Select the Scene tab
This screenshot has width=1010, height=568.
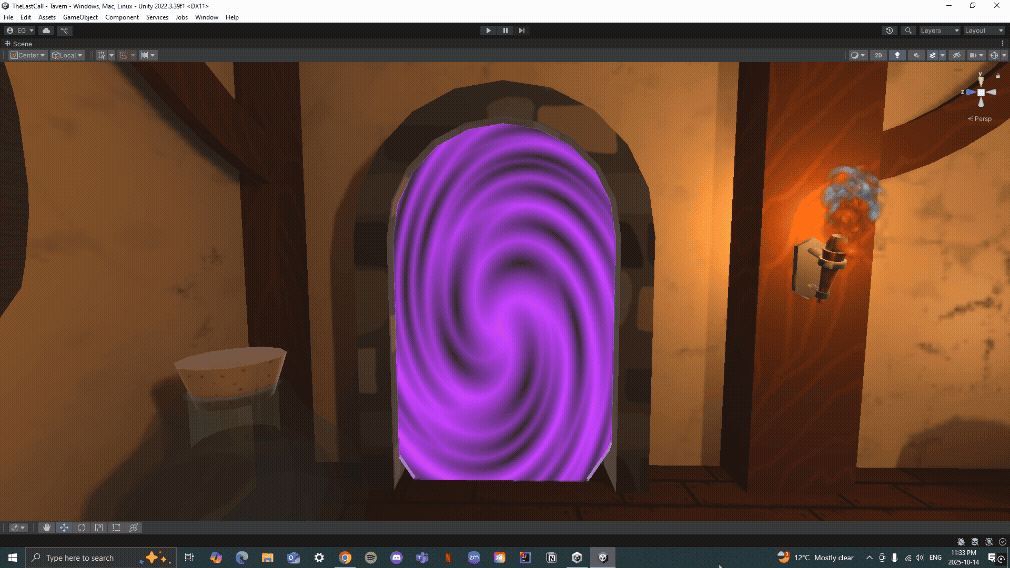[19, 44]
